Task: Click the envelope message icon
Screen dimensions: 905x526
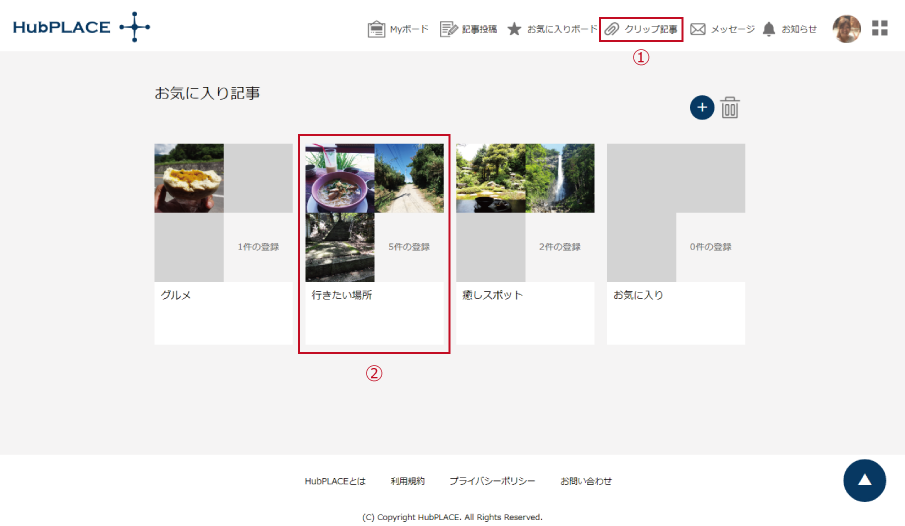Action: (x=698, y=29)
